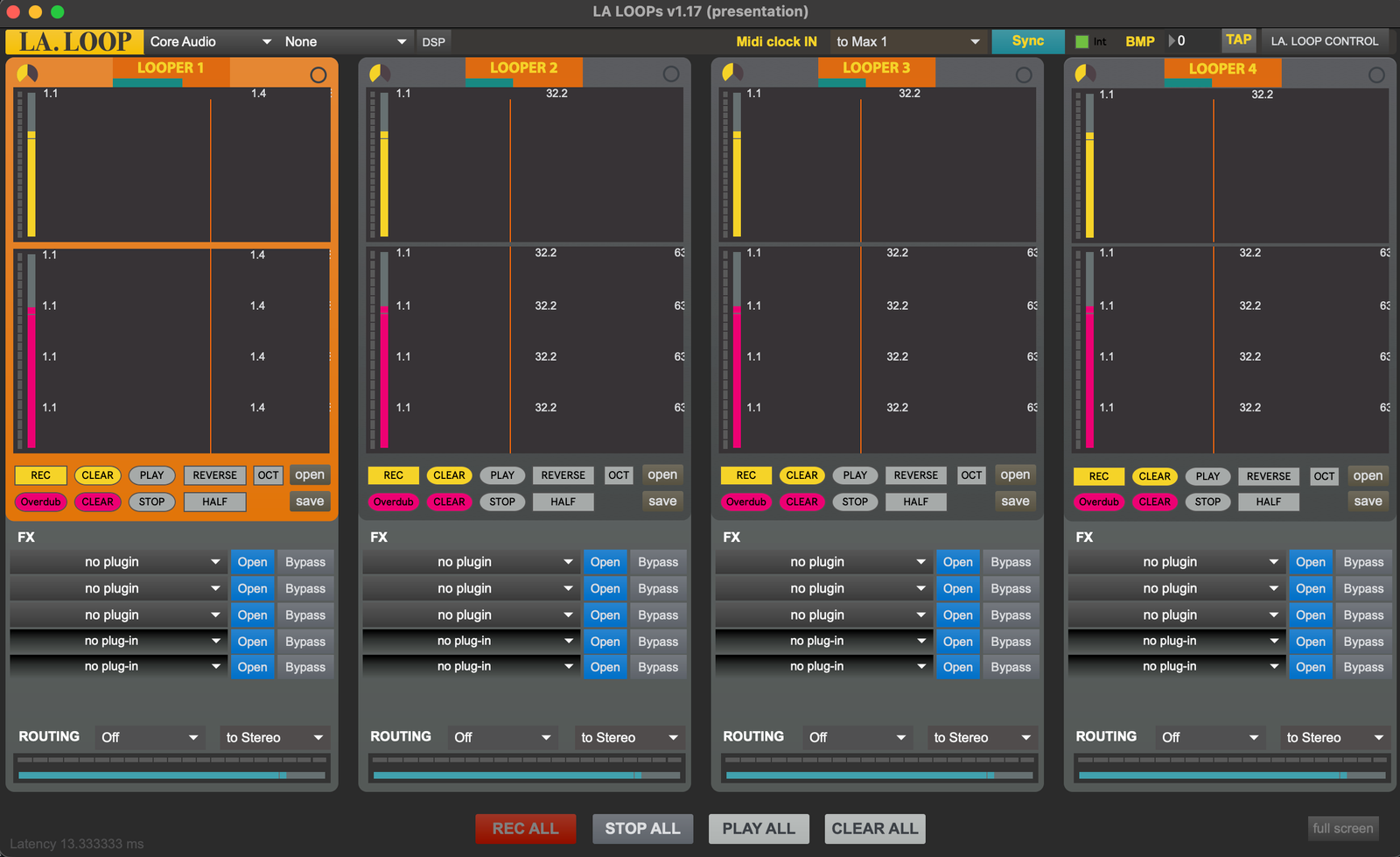Image resolution: width=1400 pixels, height=857 pixels.
Task: Open the LA. LOOP CONTROL panel
Action: click(x=1324, y=41)
